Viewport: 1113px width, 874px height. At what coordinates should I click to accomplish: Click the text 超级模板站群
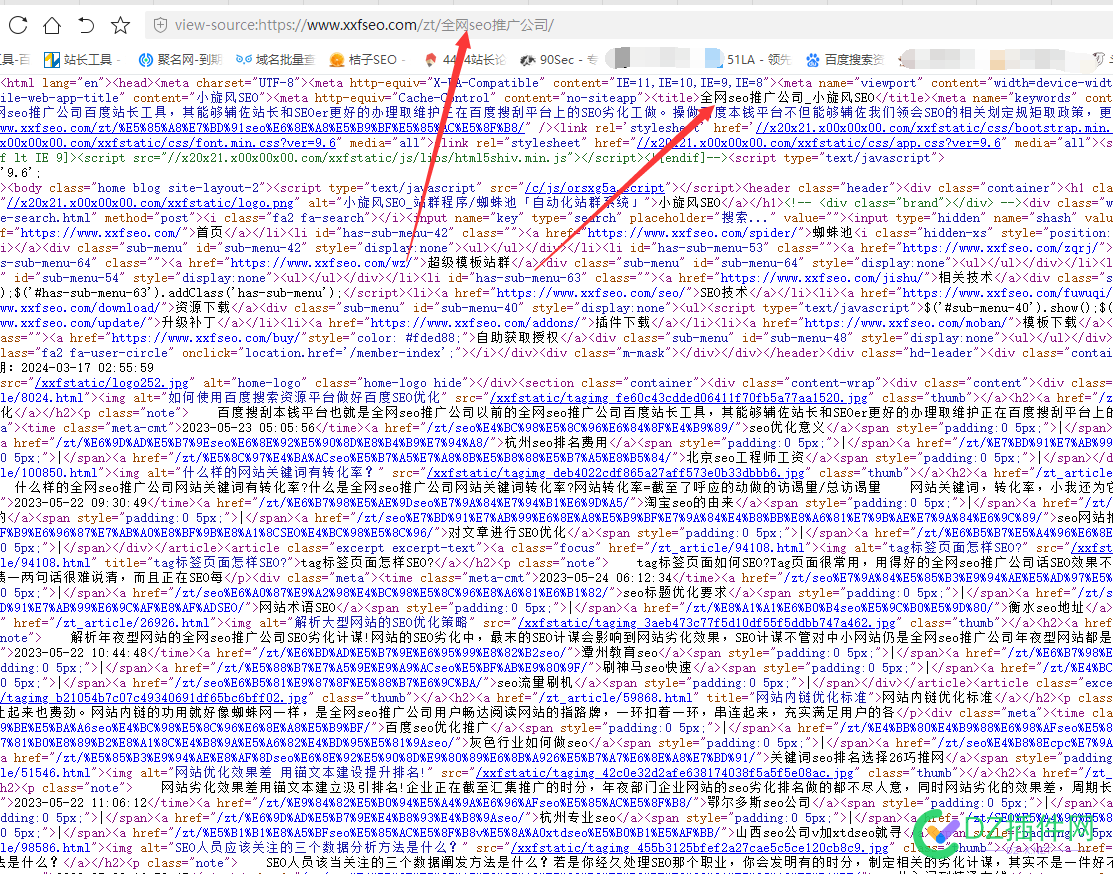(x=469, y=263)
